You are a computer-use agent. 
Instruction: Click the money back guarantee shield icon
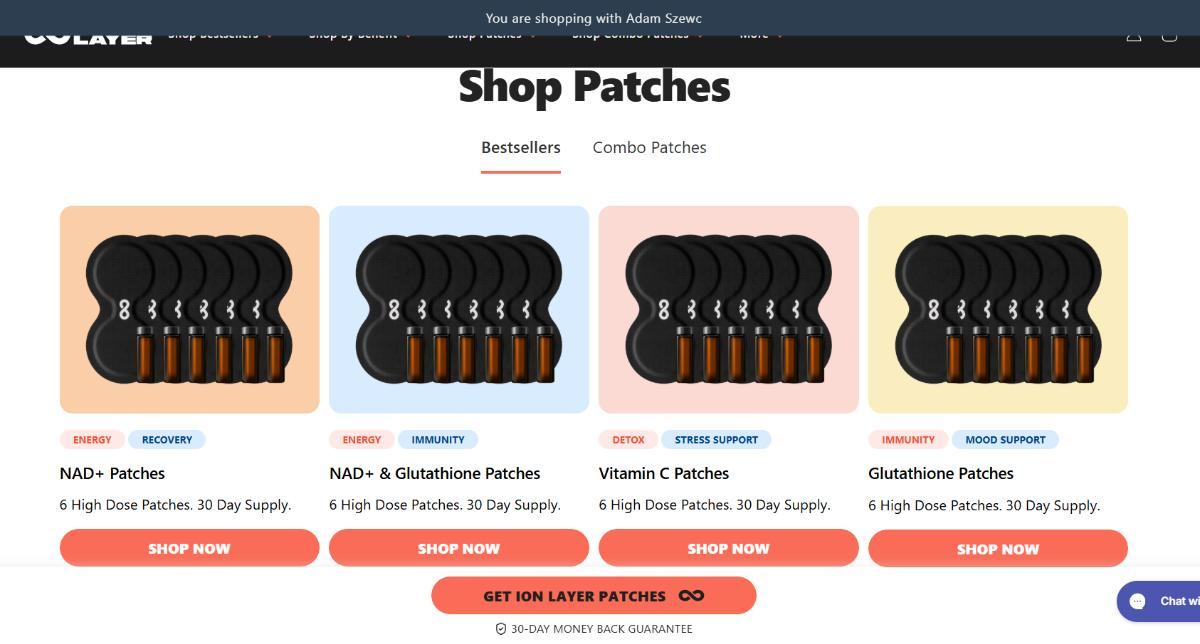coord(501,629)
